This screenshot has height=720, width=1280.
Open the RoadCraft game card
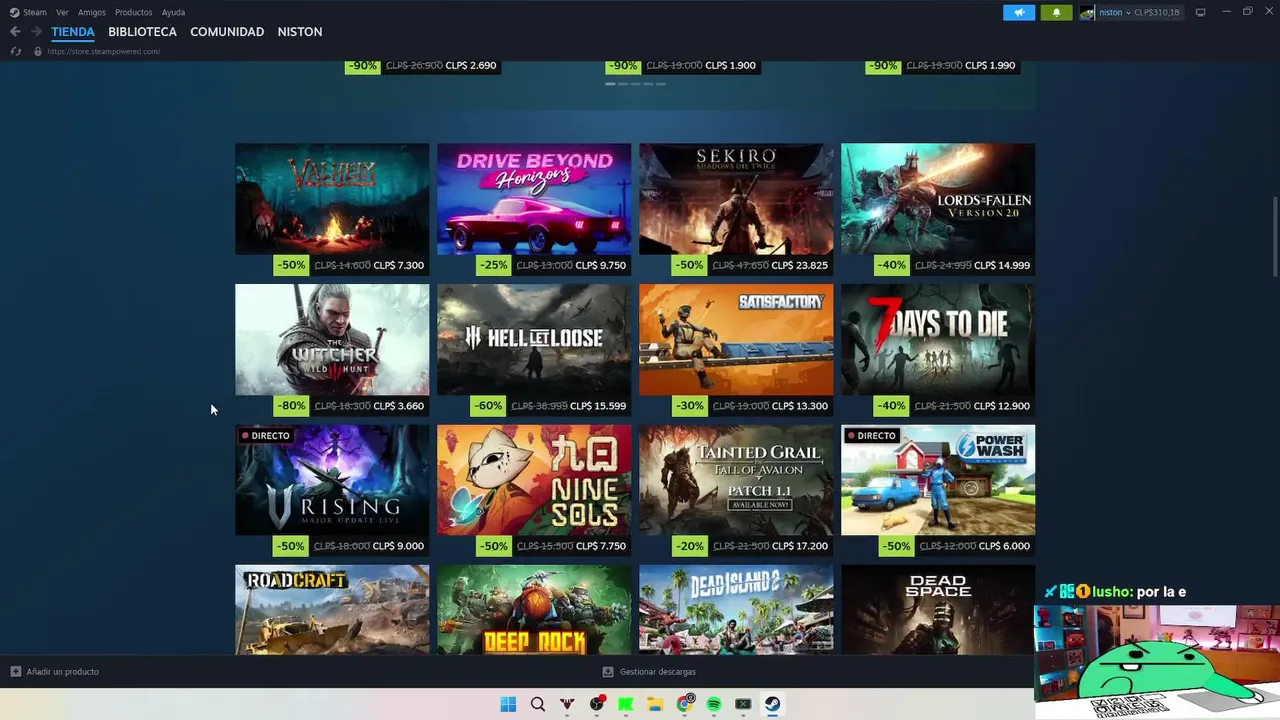(332, 610)
